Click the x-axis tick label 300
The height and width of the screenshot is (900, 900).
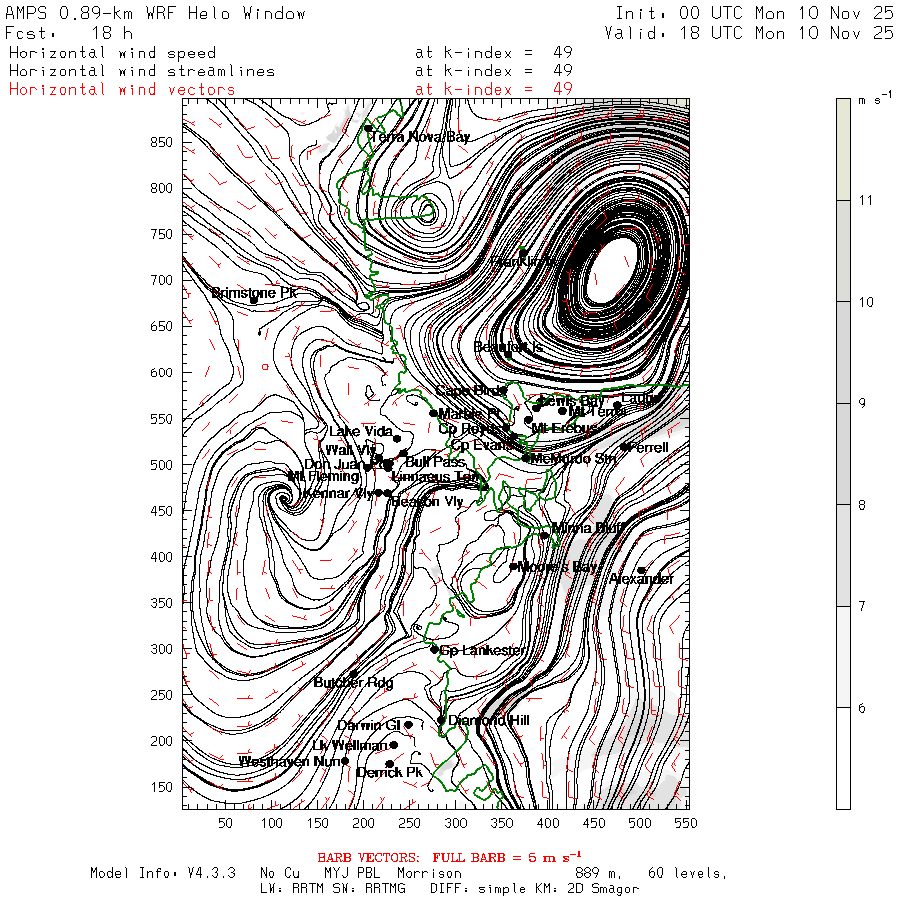(x=456, y=823)
